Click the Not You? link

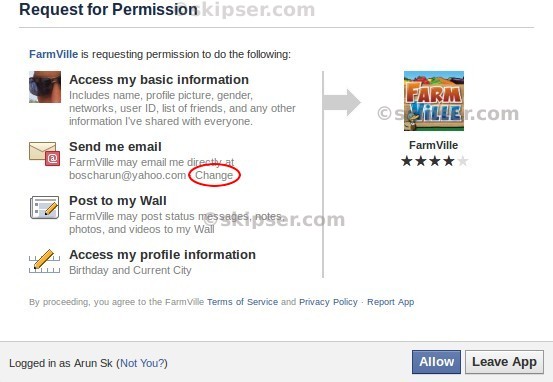point(142,363)
